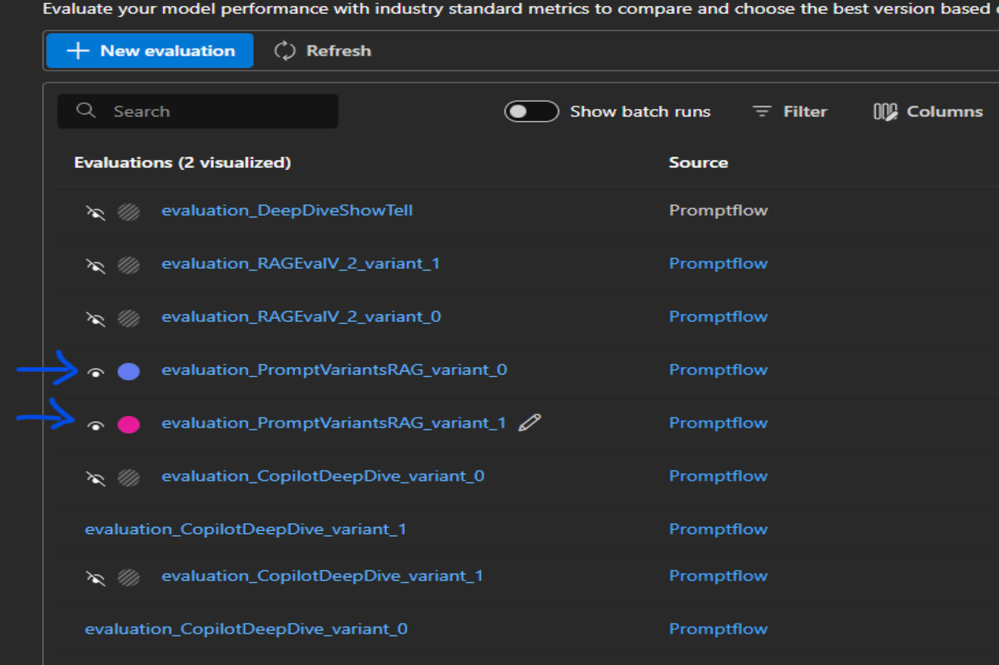Click the magnifier icon in search box
Image resolution: width=999 pixels, height=665 pixels.
[86, 111]
